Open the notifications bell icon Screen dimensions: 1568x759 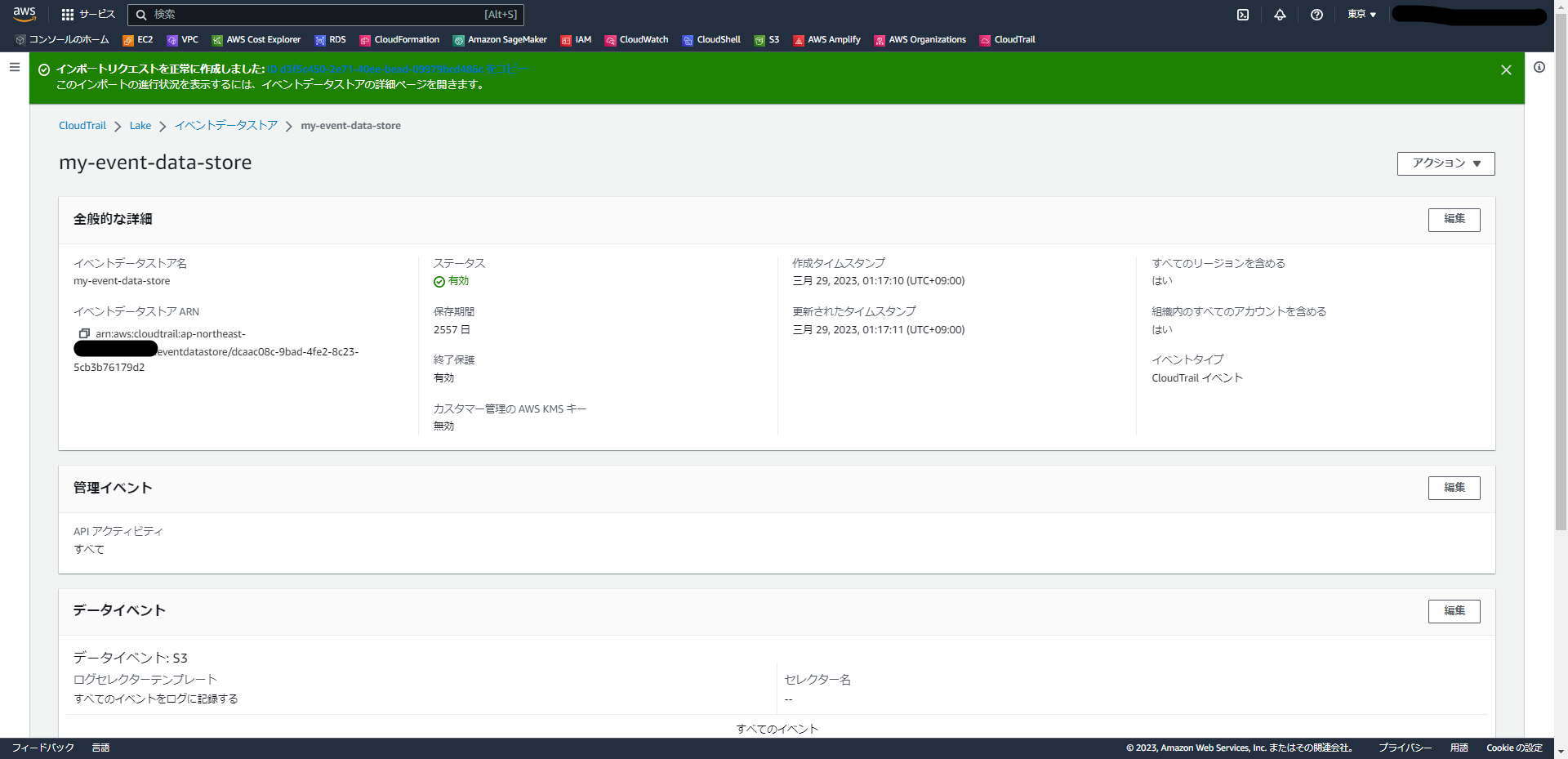coord(1280,15)
